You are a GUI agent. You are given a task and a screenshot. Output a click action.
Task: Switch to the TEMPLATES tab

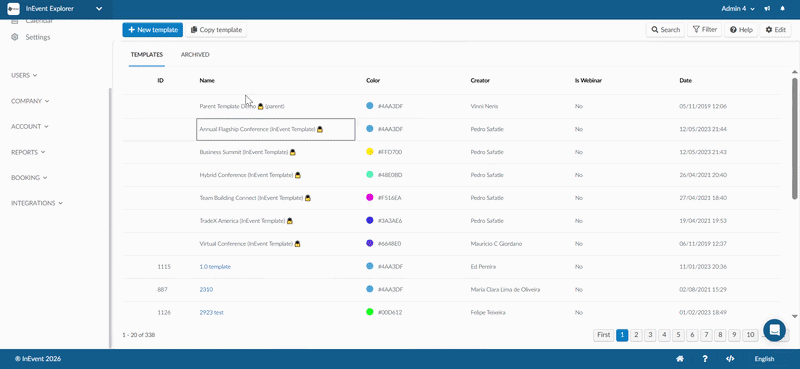pyautogui.click(x=146, y=55)
